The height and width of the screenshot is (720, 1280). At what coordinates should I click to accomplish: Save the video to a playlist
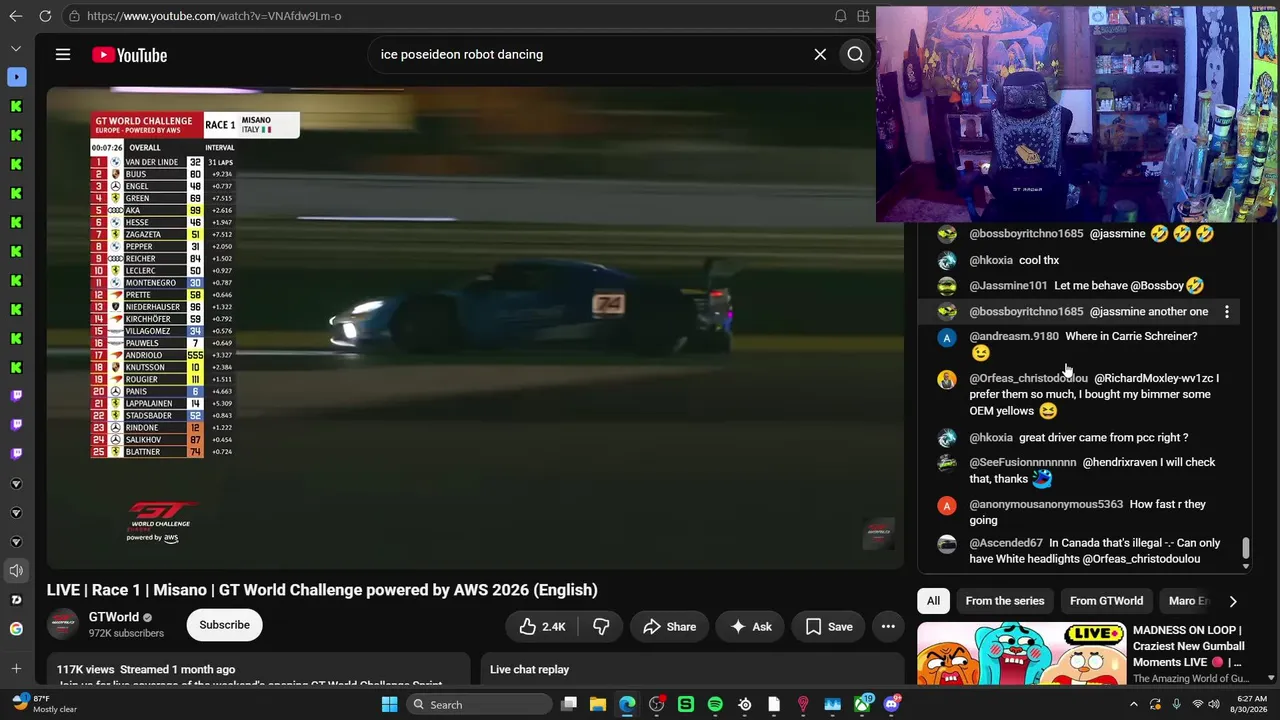coord(829,627)
